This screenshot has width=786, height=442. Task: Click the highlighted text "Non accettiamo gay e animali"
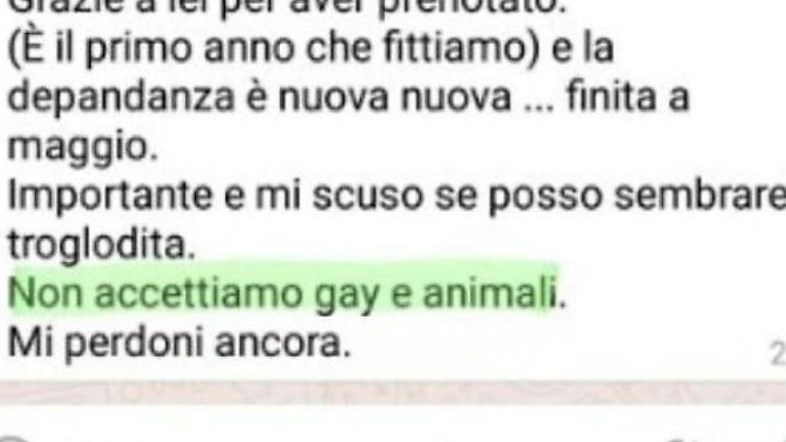283,293
